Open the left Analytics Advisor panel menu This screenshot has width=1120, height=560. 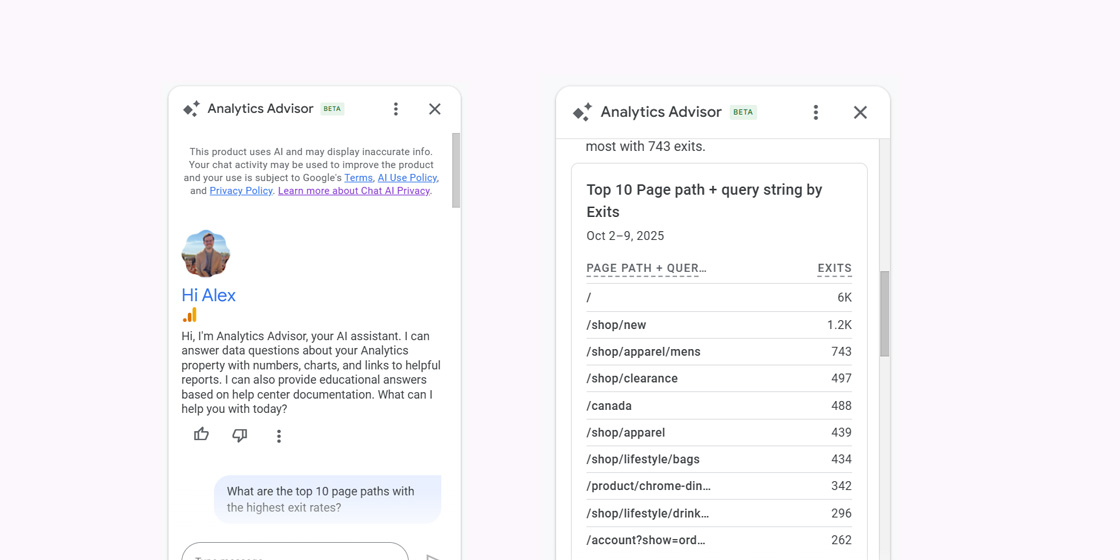[x=396, y=109]
